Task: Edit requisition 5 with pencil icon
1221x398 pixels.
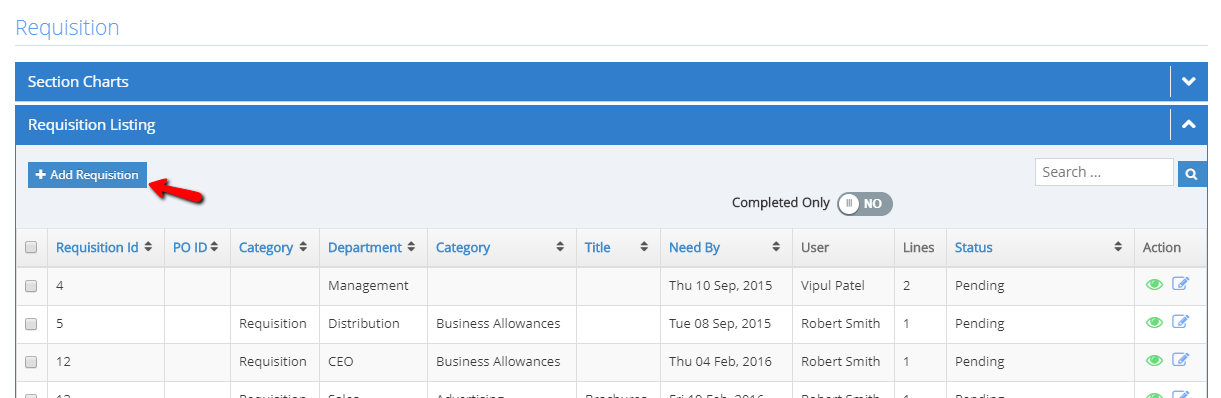Action: [x=1180, y=322]
